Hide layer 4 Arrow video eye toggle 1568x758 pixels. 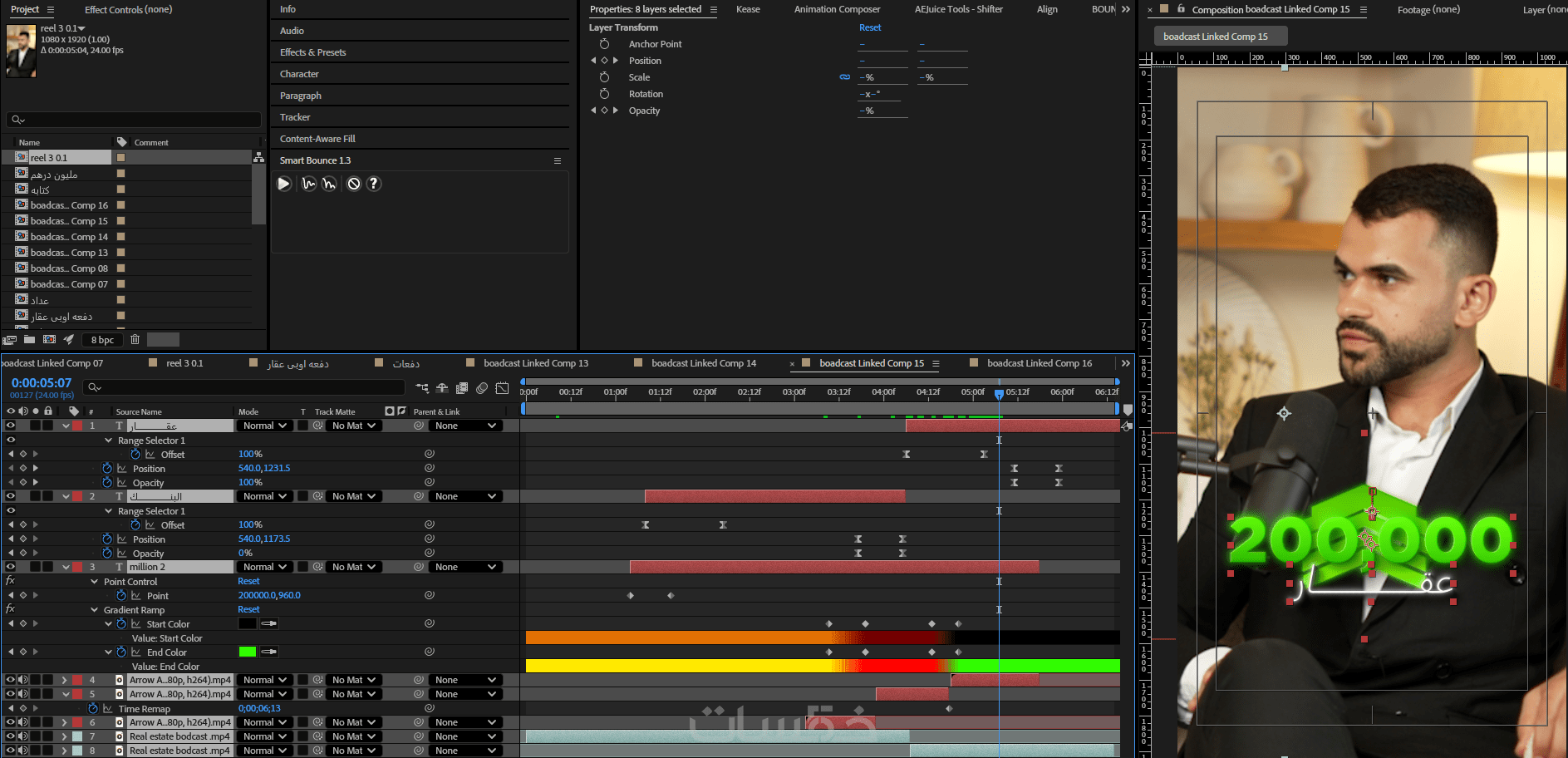pos(11,680)
